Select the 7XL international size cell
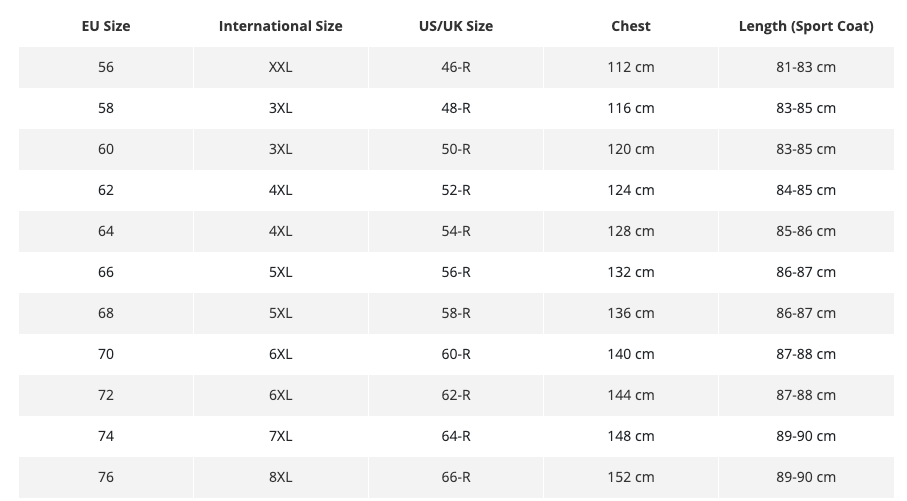Viewport: 907px width, 501px height. pyautogui.click(x=280, y=436)
